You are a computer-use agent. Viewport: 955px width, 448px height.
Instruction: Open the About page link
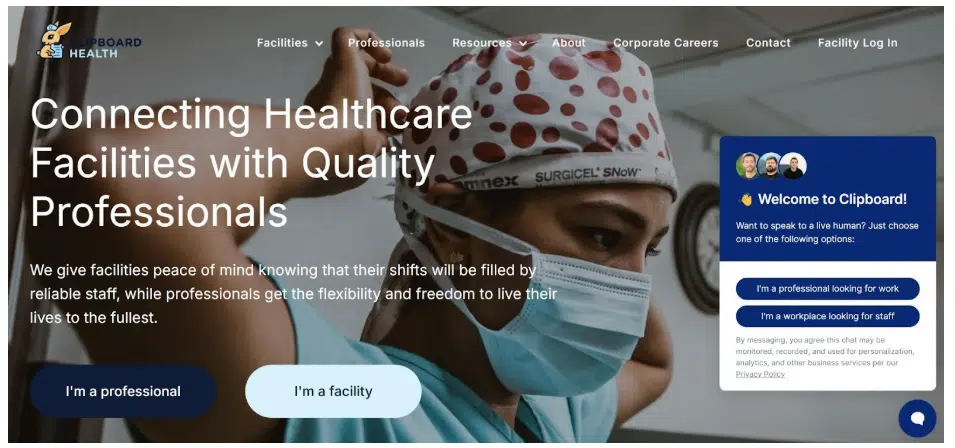coord(569,43)
